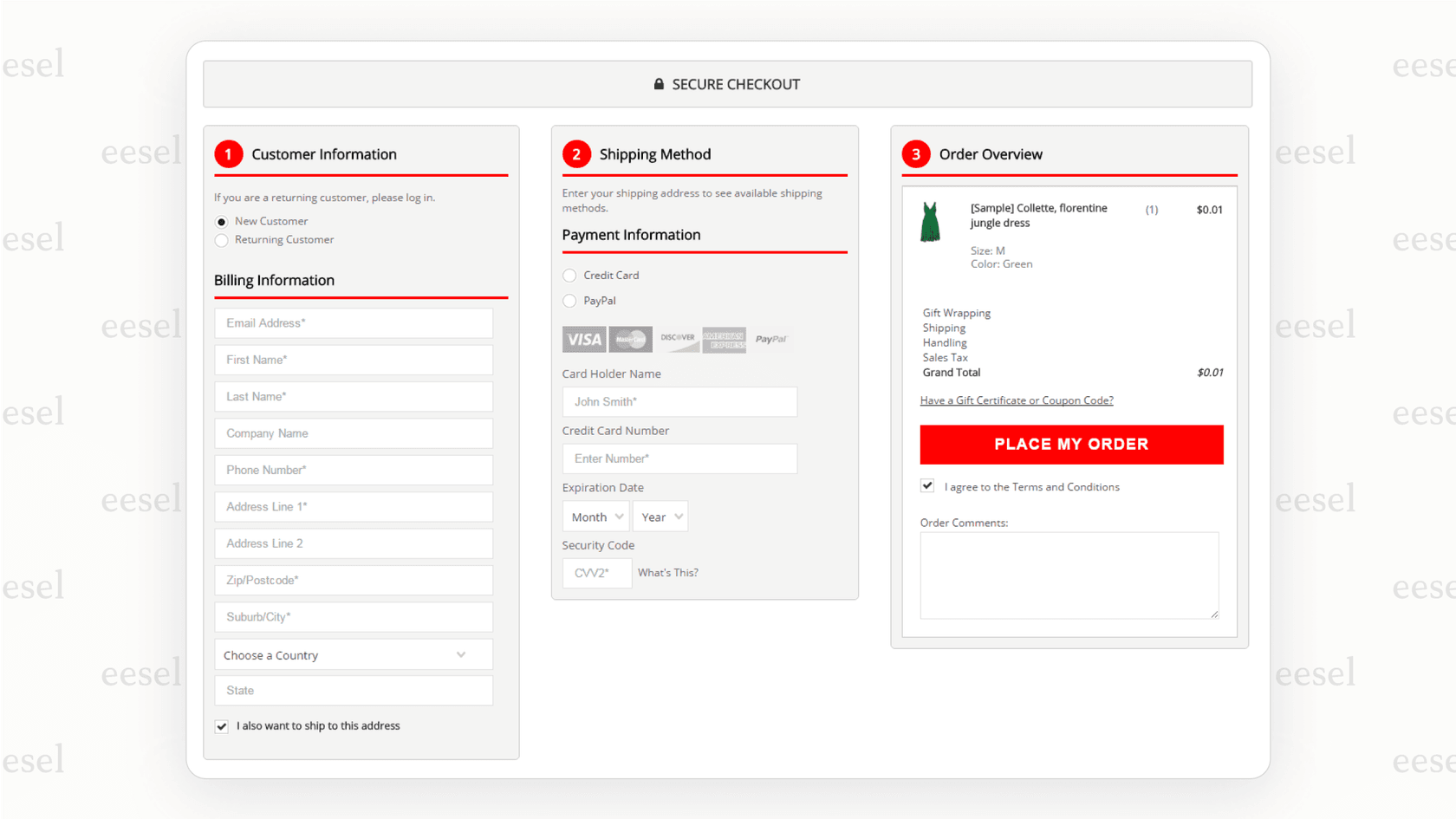Click the American Express icon
Screen dimensions: 1456x819
pyautogui.click(x=724, y=339)
